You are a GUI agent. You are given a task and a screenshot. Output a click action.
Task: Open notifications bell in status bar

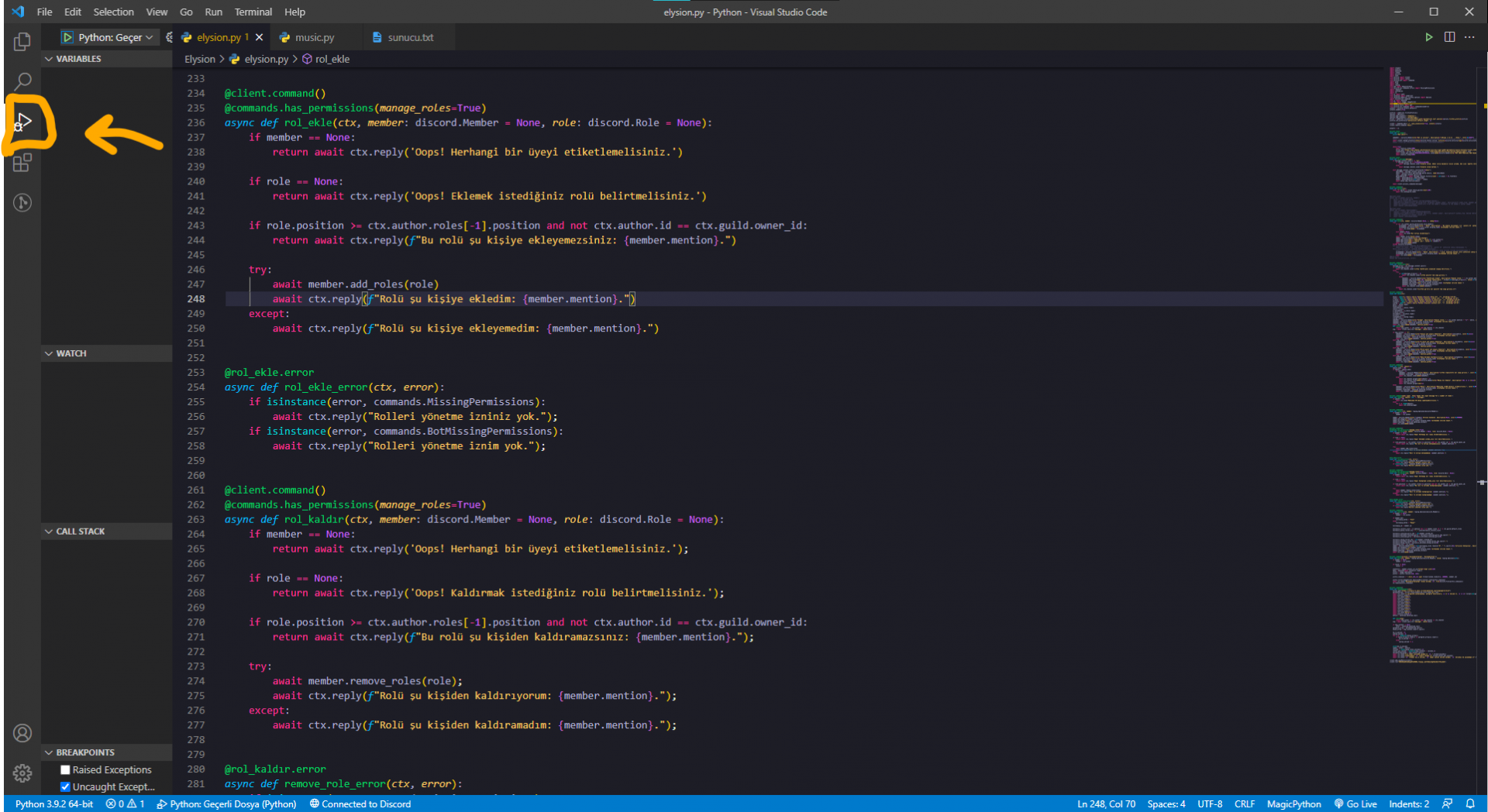(x=1470, y=803)
